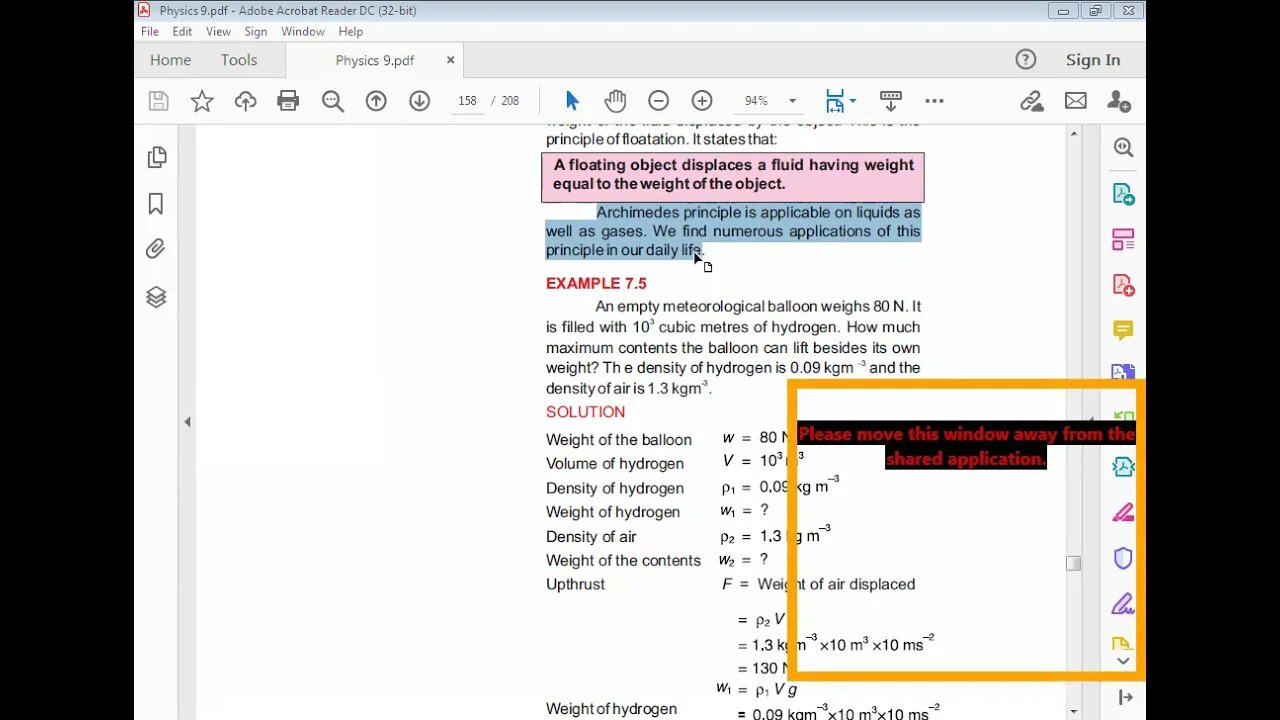Print the document using the printer icon
Image resolution: width=1280 pixels, height=720 pixels.
[x=288, y=101]
